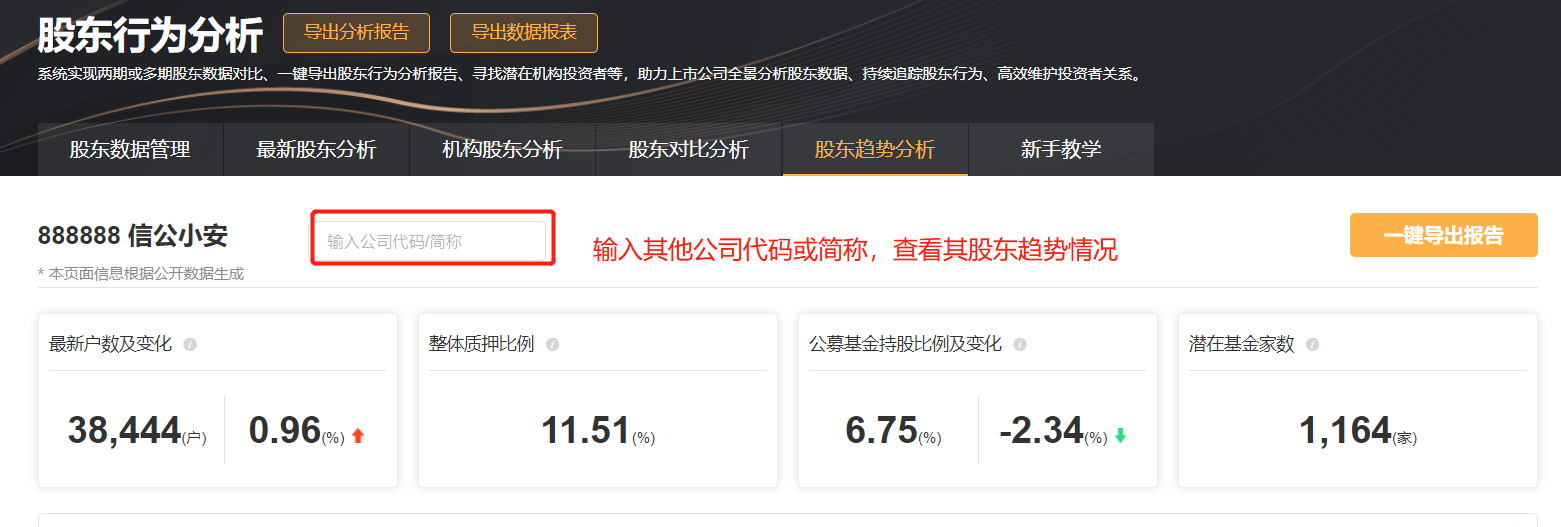Click the 1,164 potential funds value
Image resolution: width=1561 pixels, height=527 pixels.
pyautogui.click(x=1345, y=430)
